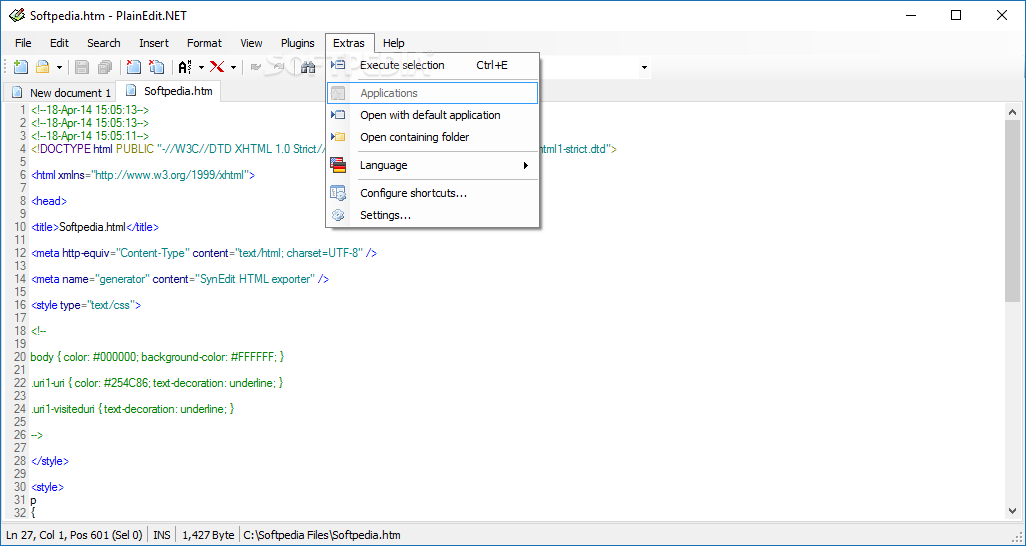The height and width of the screenshot is (546, 1026).
Task: Open the View menu
Action: (x=251, y=43)
